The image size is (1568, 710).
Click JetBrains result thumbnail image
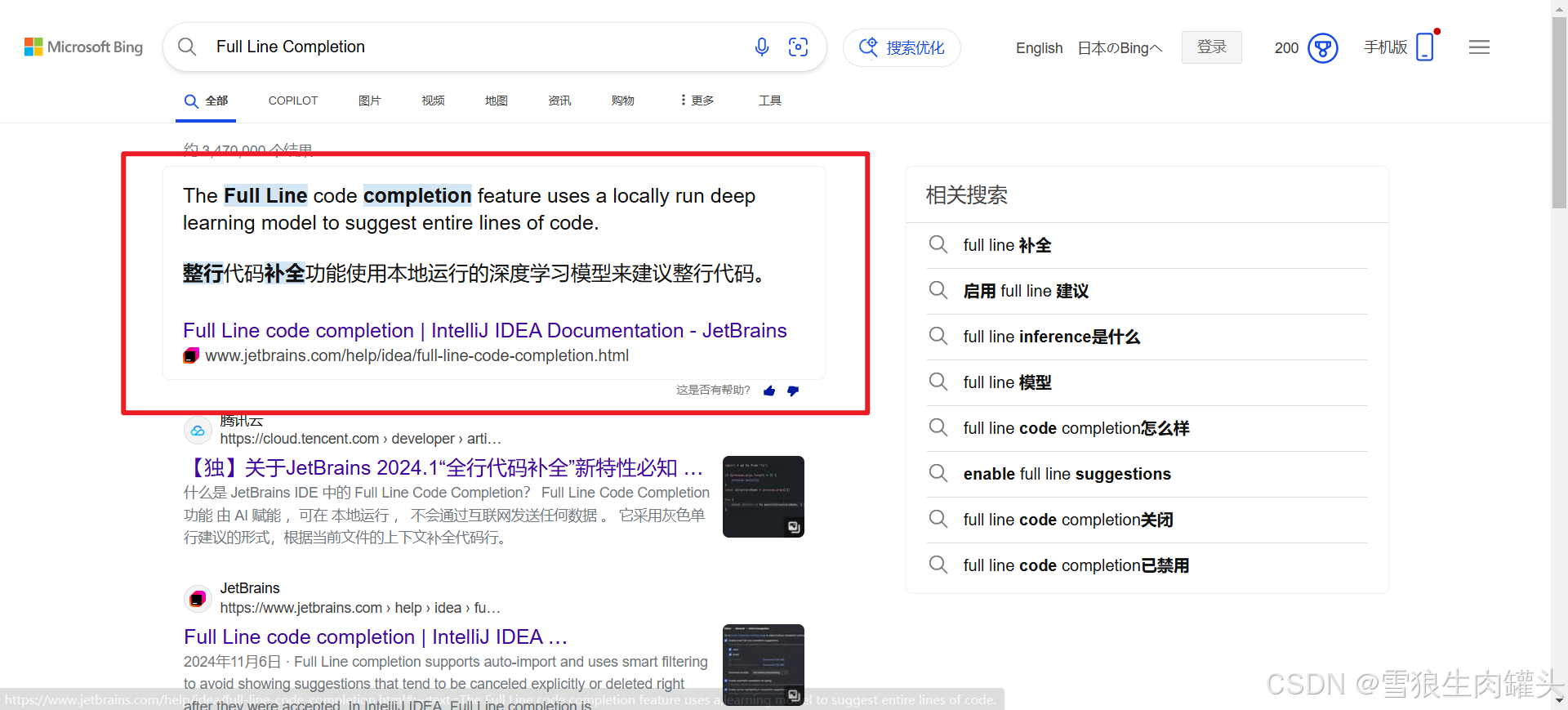763,664
